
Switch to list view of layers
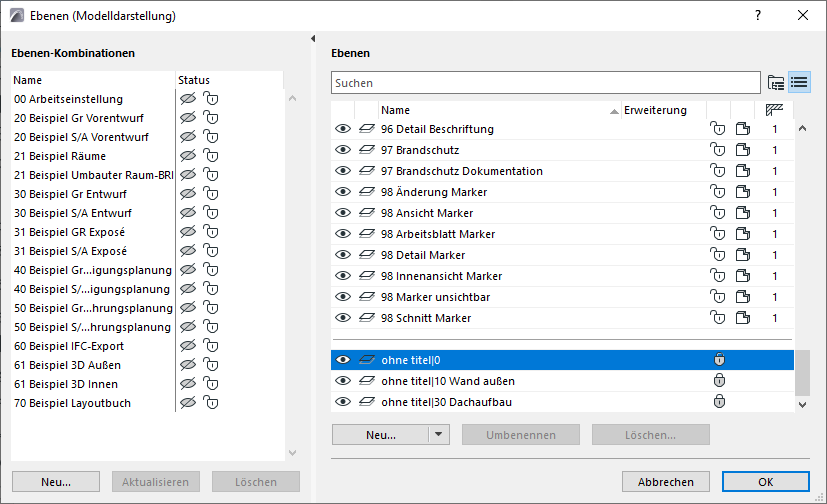pos(799,82)
